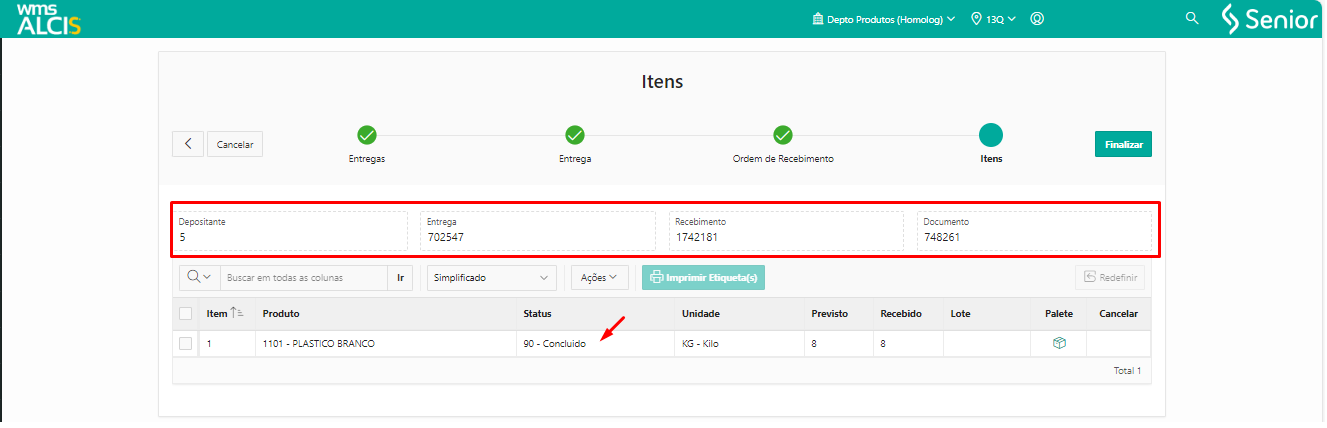The image size is (1327, 428).
Task: Go to the Ordem de Recebimento step
Action: (783, 135)
